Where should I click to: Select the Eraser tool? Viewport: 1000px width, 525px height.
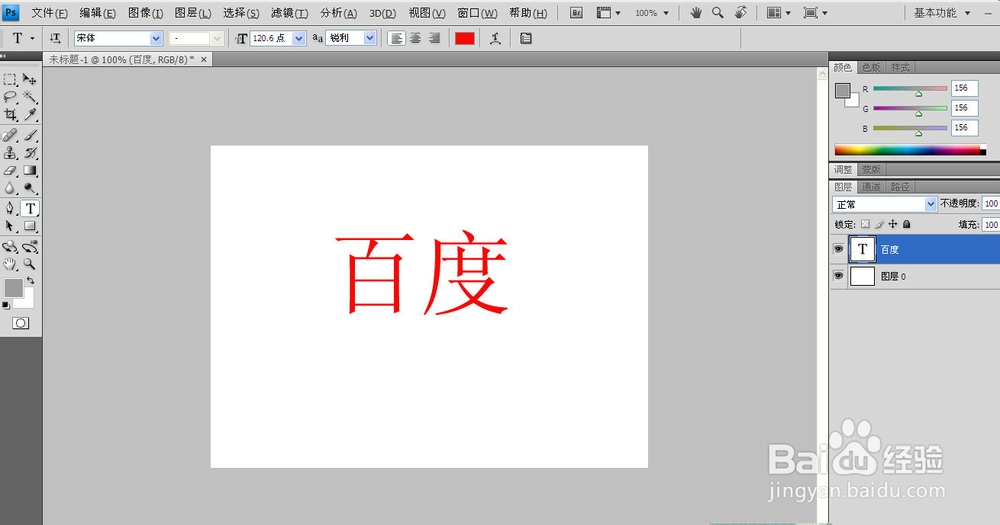[10, 170]
